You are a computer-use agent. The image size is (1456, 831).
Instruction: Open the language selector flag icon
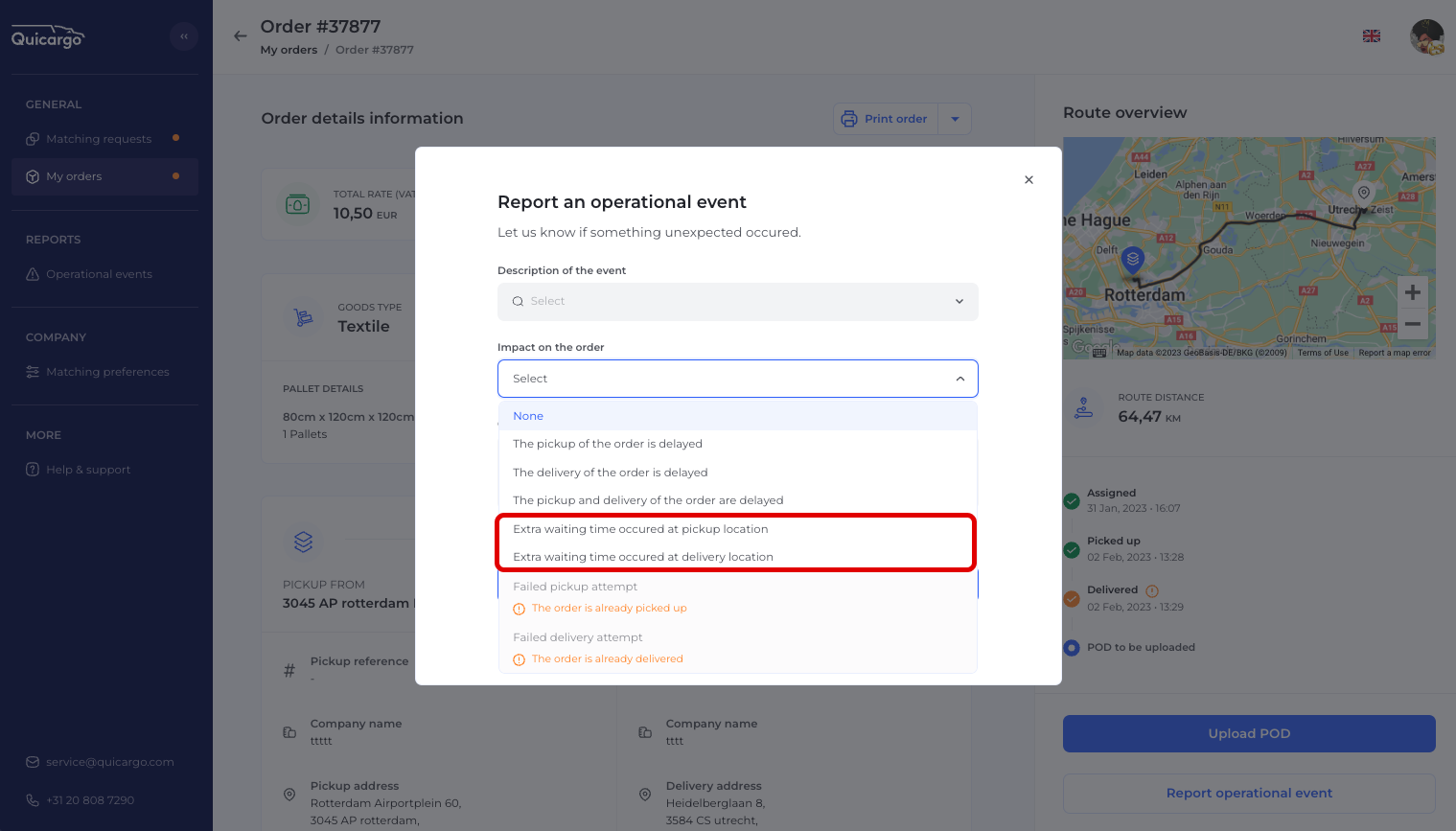point(1372,36)
